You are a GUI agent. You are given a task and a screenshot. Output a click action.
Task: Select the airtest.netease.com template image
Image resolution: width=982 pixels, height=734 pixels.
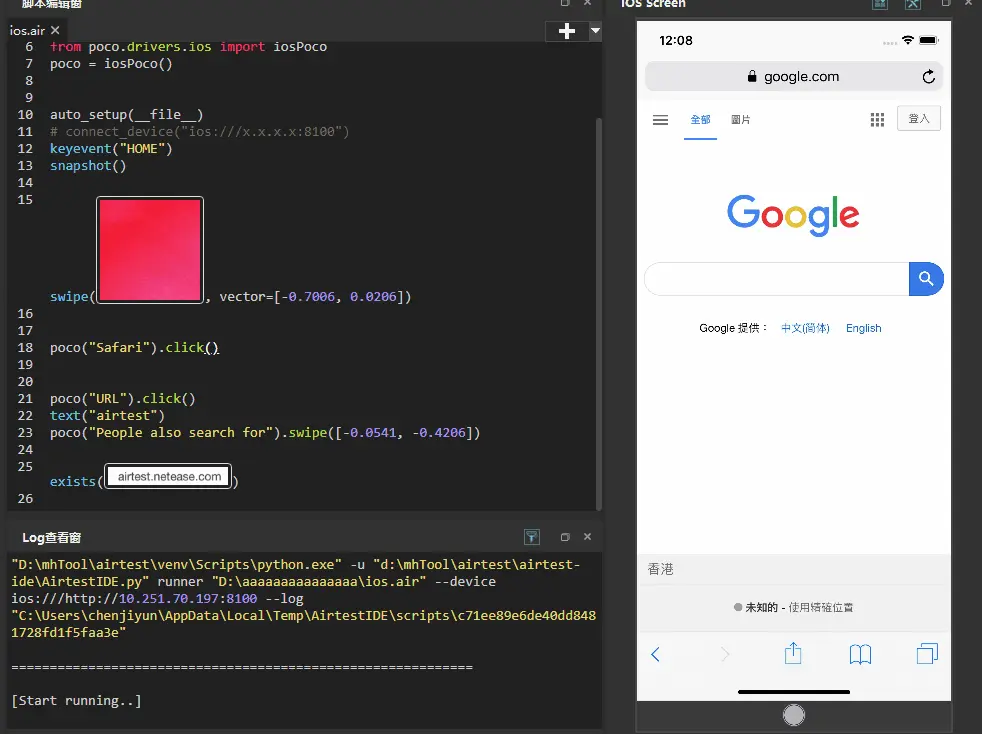click(168, 477)
